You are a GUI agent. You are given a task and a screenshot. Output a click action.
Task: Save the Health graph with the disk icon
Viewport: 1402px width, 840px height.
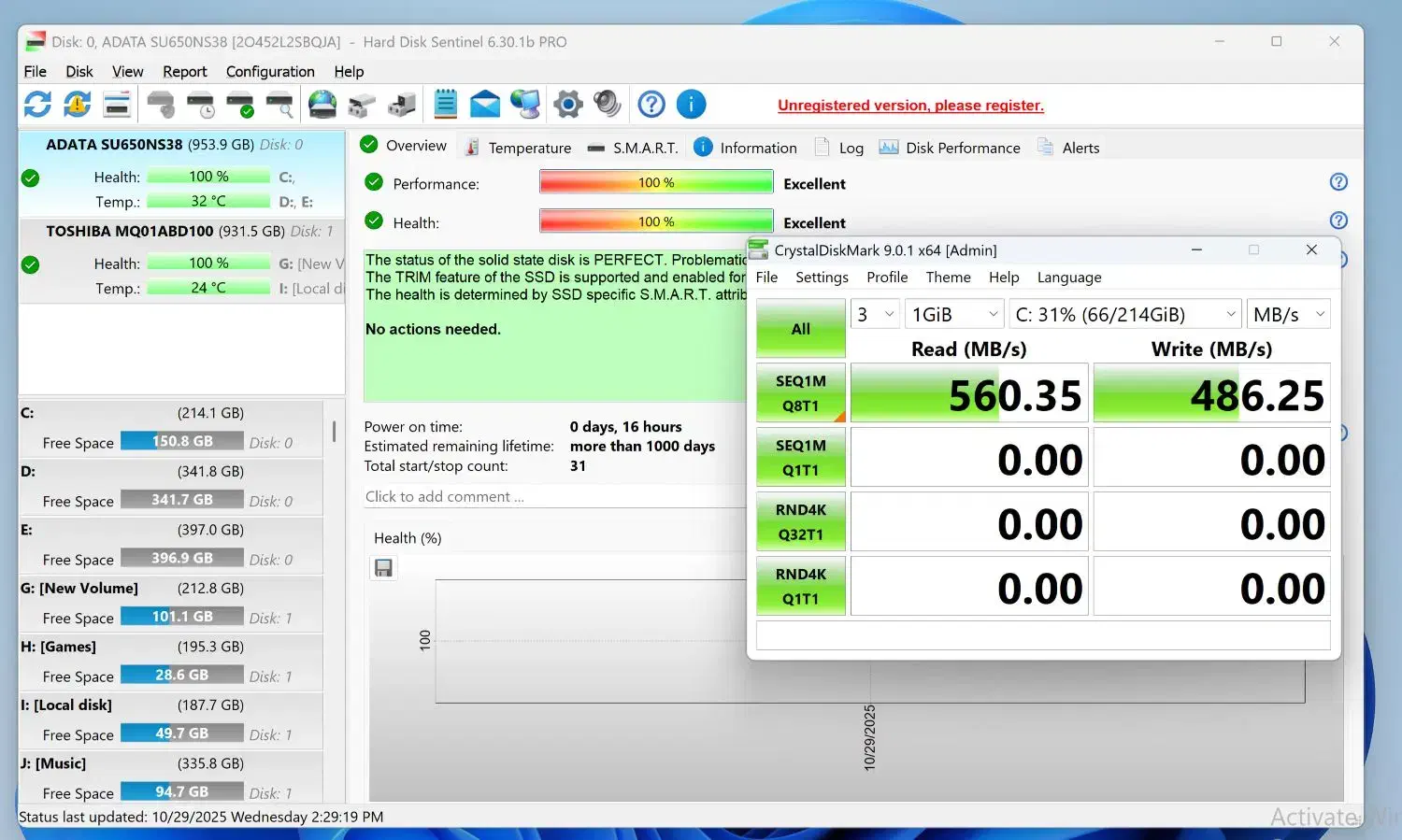point(383,567)
